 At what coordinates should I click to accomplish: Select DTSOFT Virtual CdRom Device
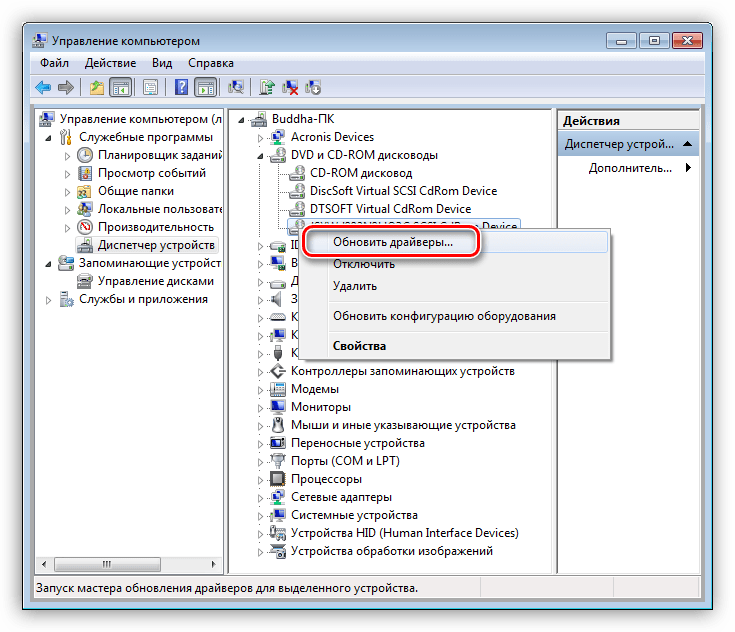(390, 209)
